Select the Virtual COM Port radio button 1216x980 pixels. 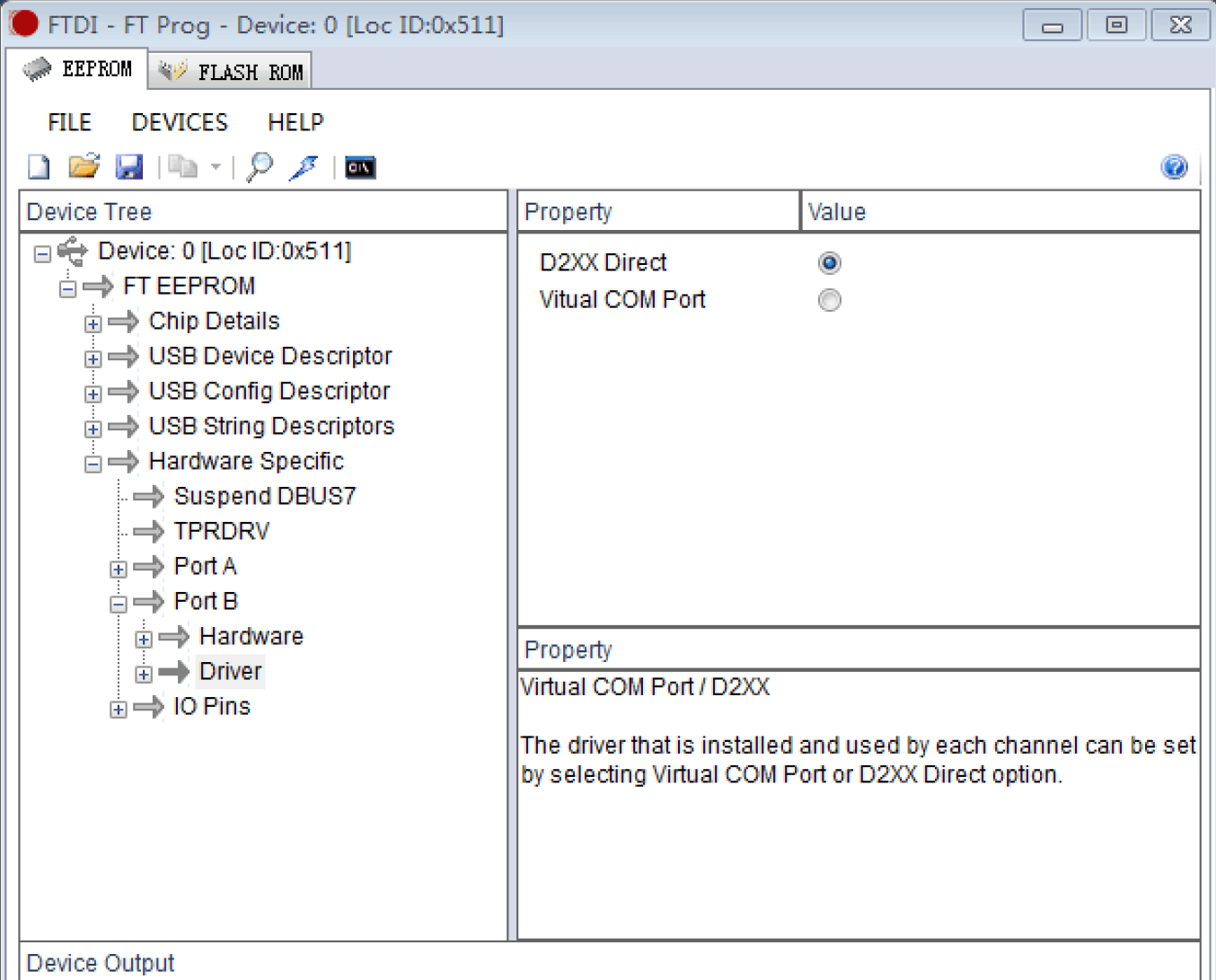[x=829, y=300]
